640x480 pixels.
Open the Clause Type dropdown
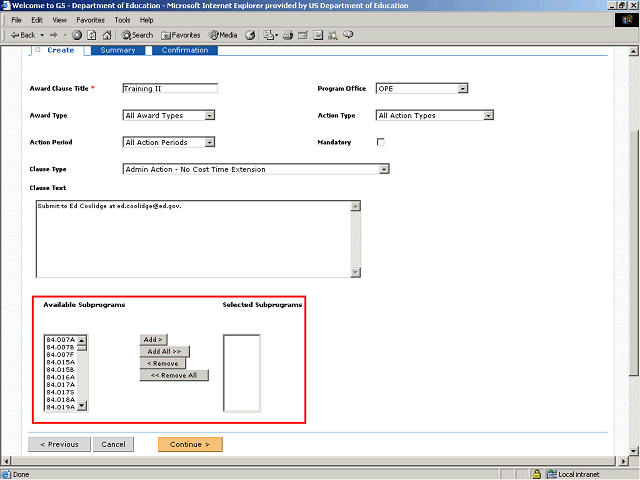click(x=256, y=169)
